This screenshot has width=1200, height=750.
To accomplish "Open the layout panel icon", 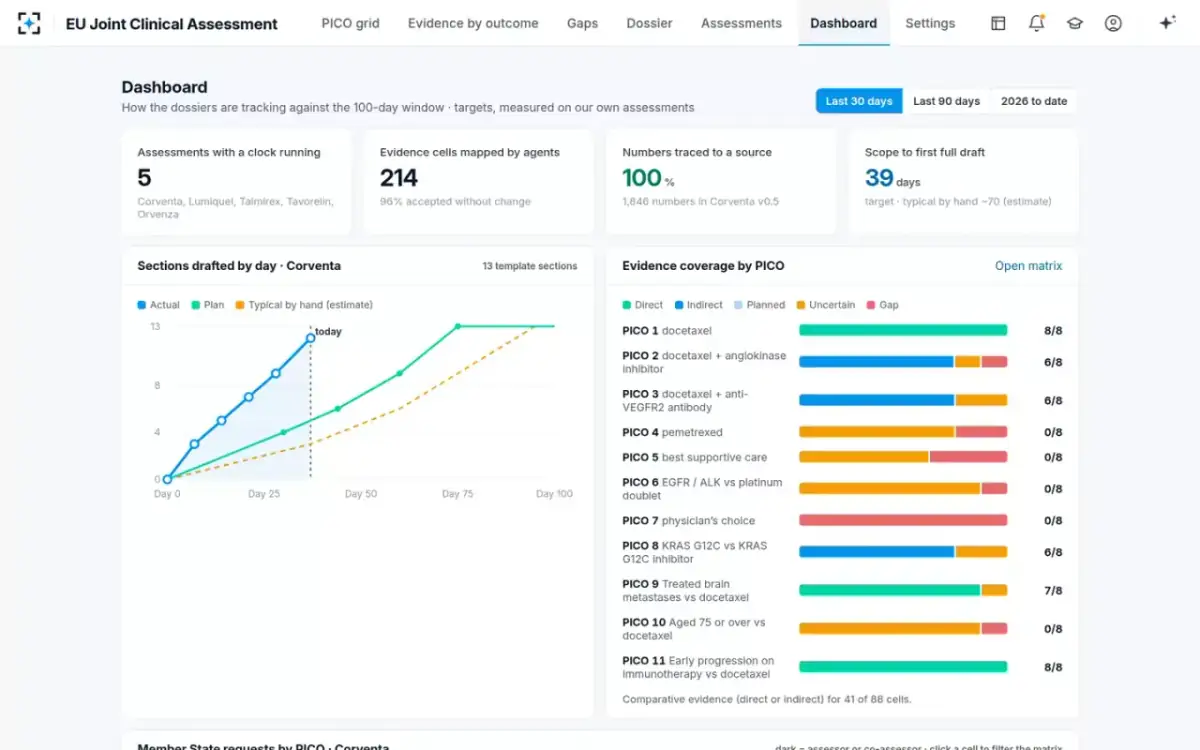I will click(x=998, y=23).
